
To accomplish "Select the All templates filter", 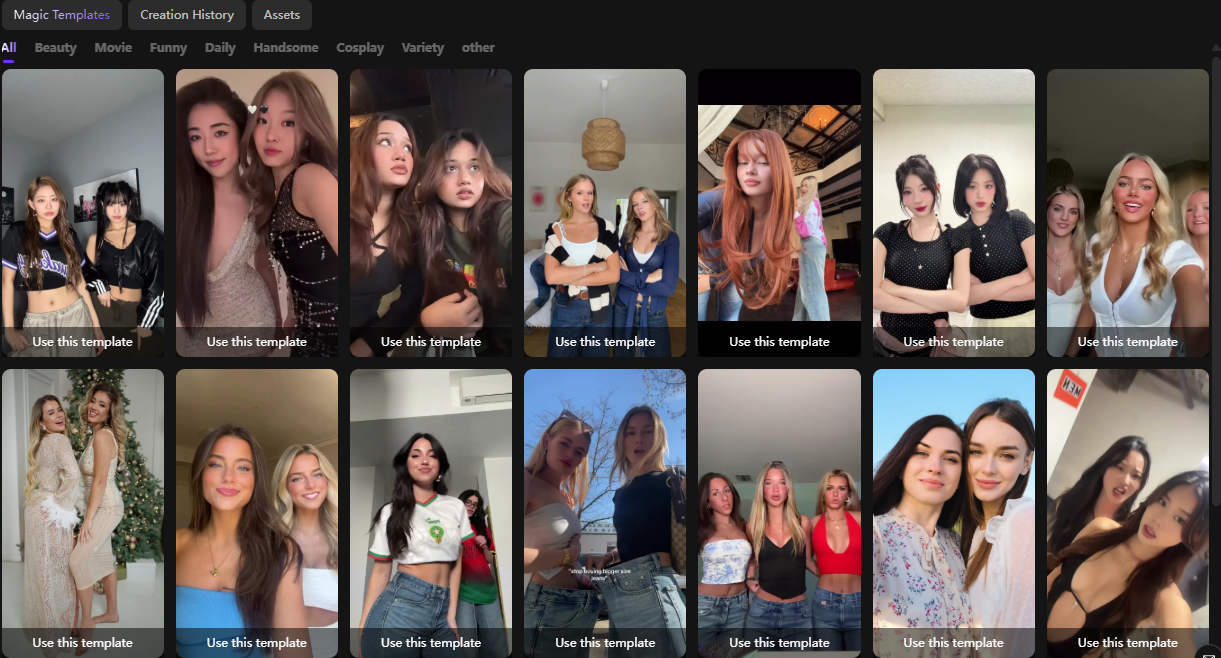I will [x=9, y=47].
